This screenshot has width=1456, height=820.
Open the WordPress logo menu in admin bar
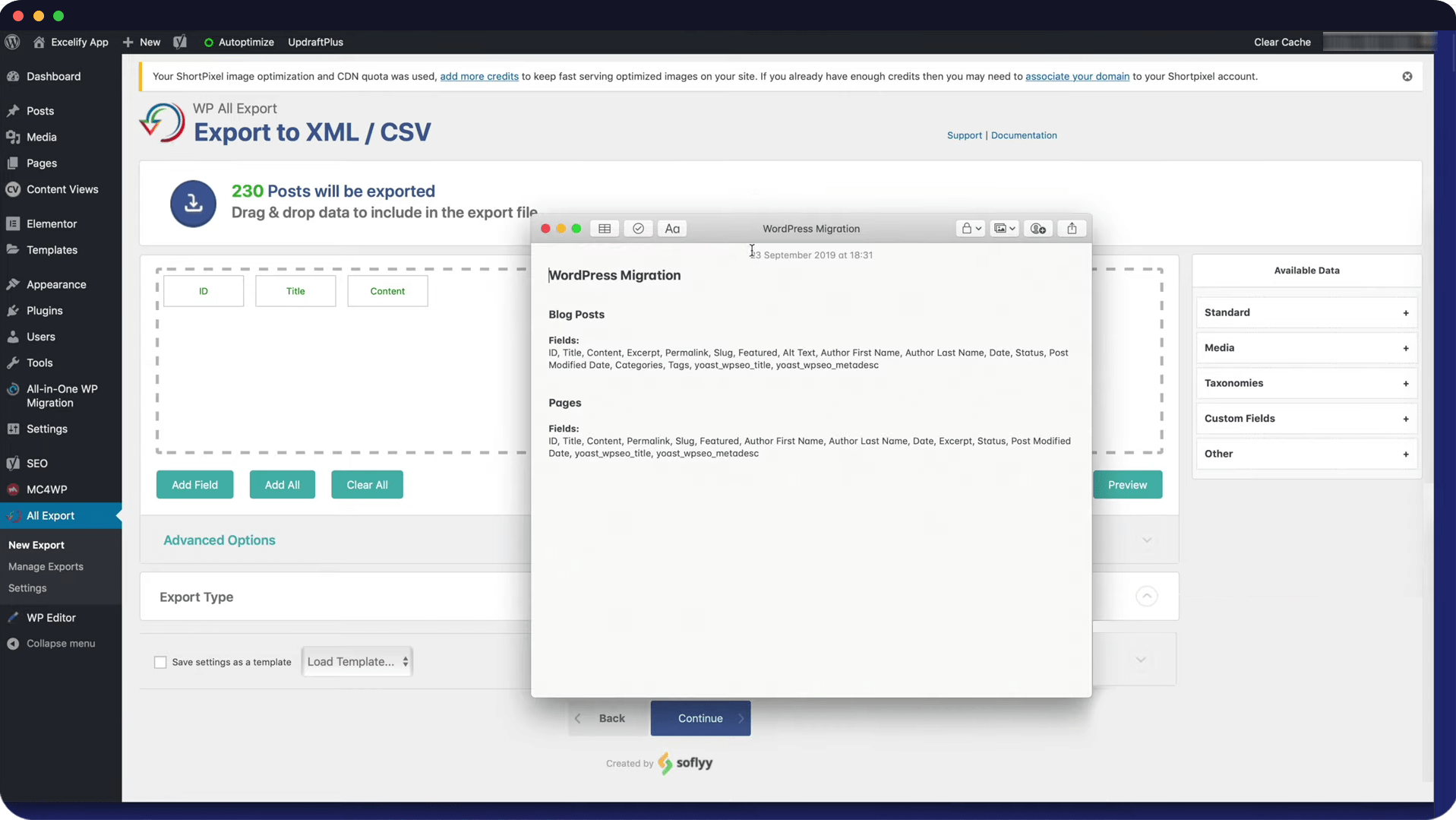click(12, 42)
